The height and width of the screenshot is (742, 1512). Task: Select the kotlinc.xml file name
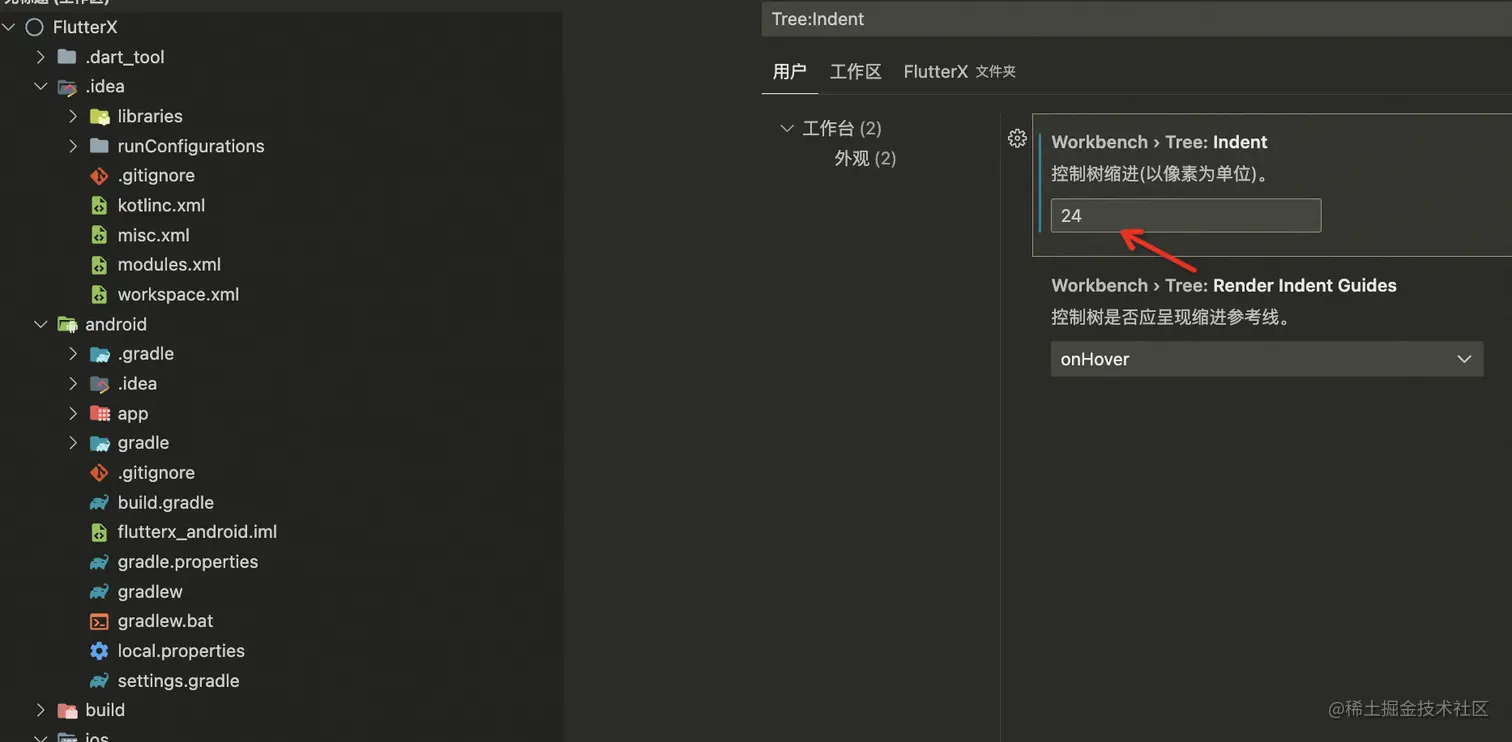[x=161, y=205]
